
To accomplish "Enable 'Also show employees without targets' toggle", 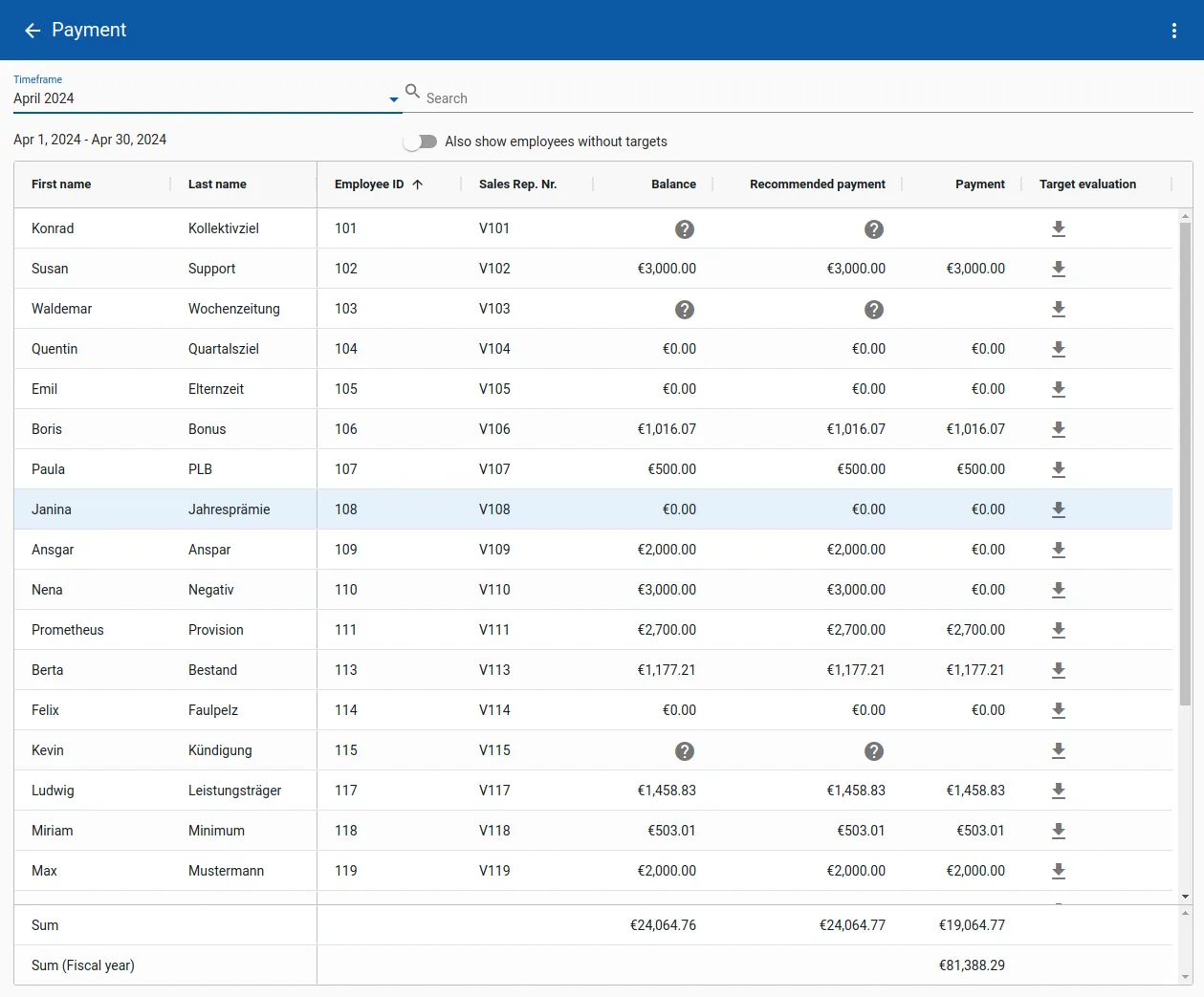I will click(420, 141).
